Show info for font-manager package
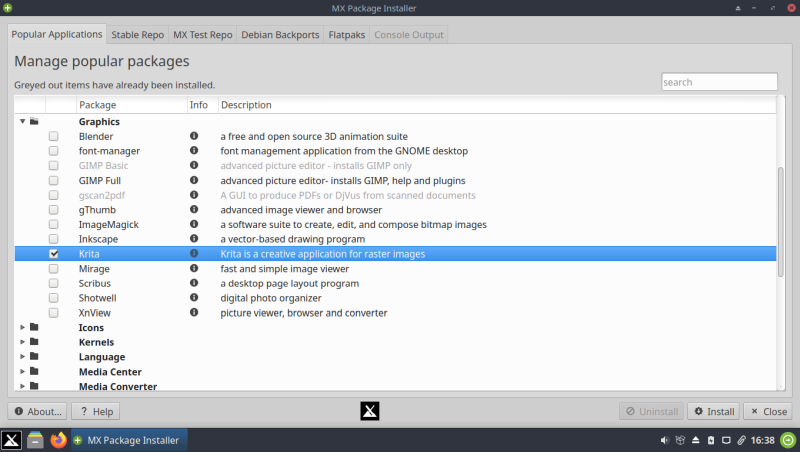 coord(194,150)
